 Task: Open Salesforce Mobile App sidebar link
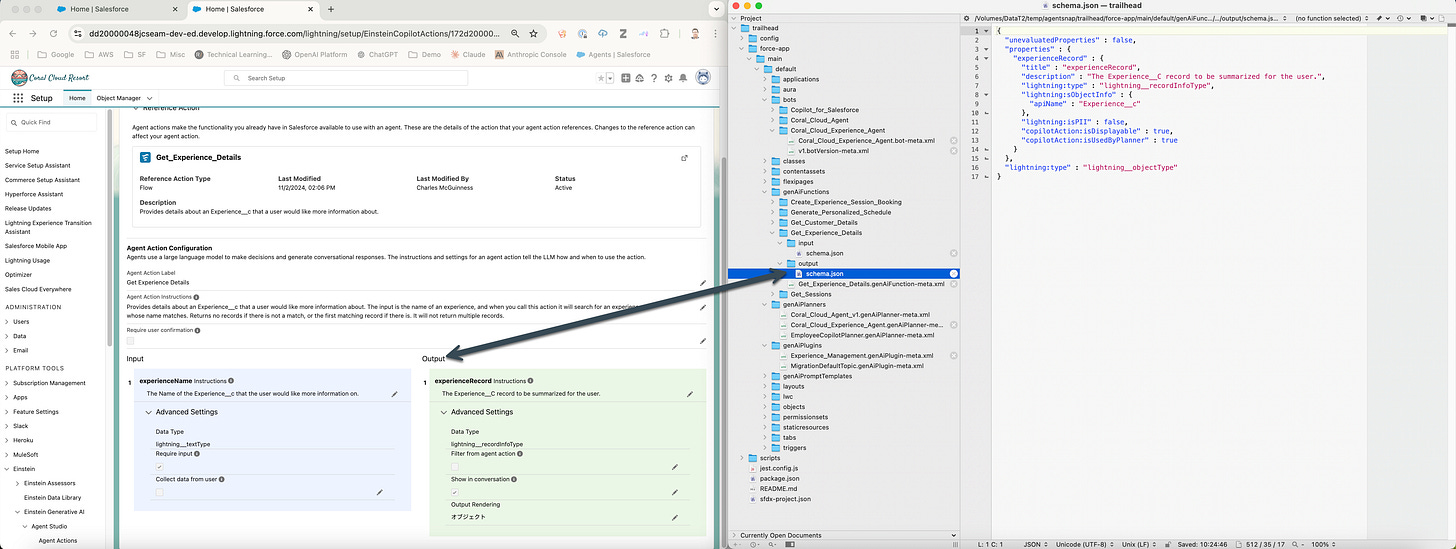[x=35, y=245]
